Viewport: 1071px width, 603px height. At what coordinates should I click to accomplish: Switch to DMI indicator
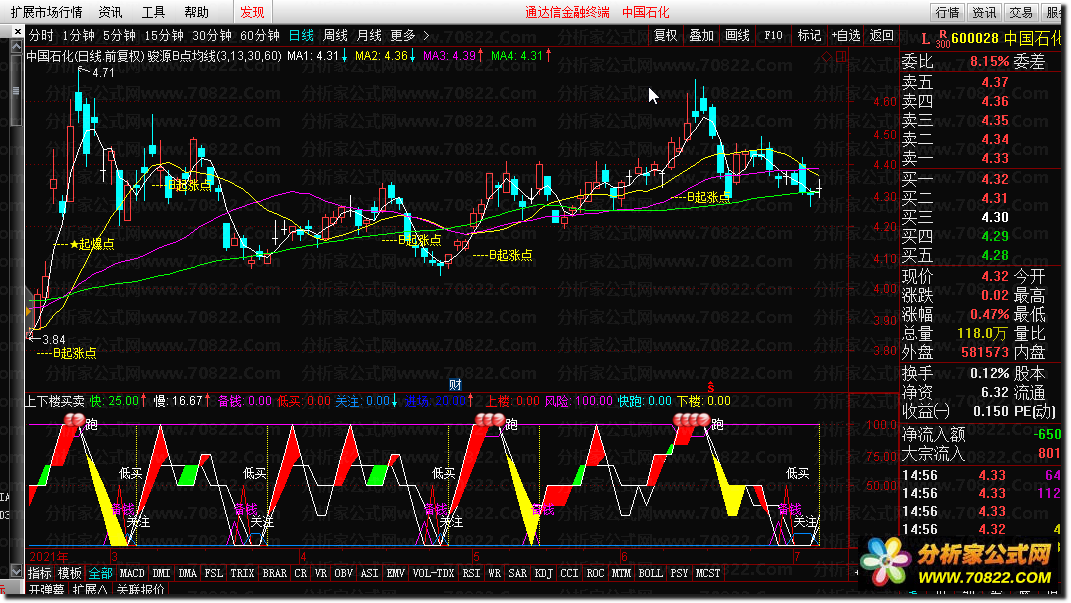click(x=161, y=574)
